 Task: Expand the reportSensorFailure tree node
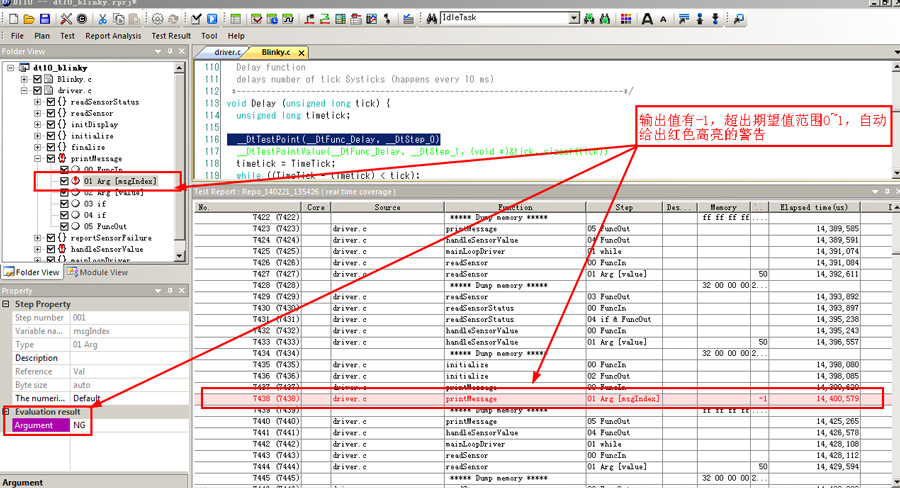[x=38, y=238]
